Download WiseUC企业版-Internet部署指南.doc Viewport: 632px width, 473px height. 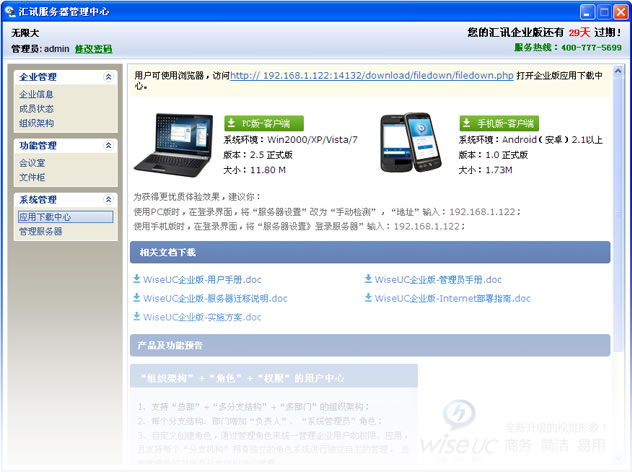452,298
